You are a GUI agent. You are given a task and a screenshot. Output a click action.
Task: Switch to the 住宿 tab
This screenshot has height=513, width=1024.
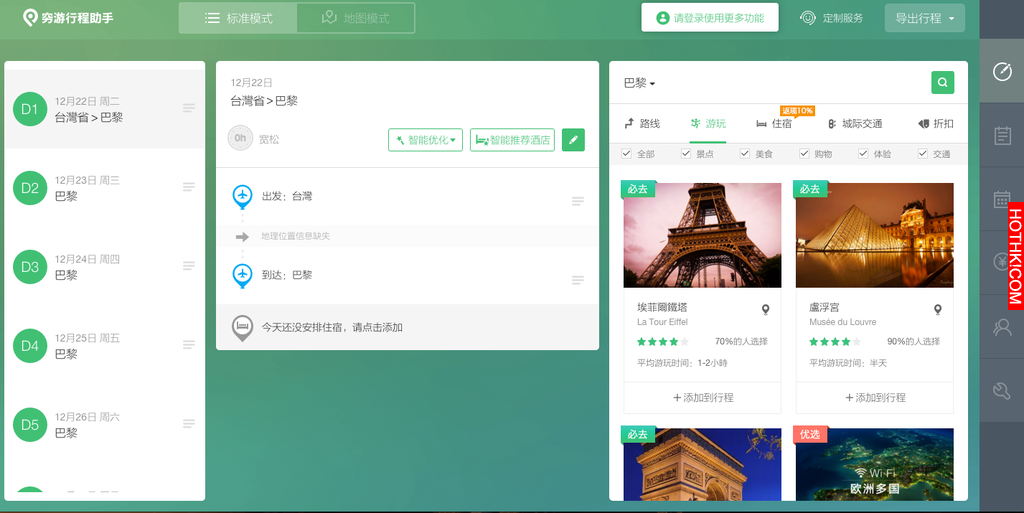coord(774,123)
